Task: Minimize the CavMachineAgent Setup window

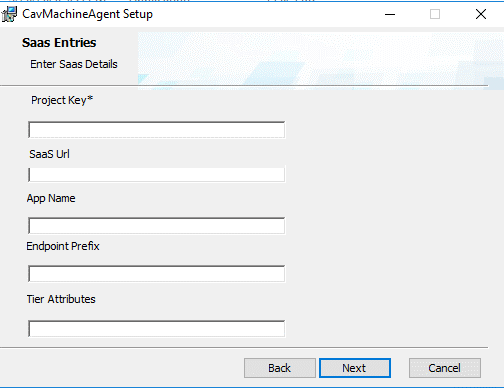Action: 390,14
